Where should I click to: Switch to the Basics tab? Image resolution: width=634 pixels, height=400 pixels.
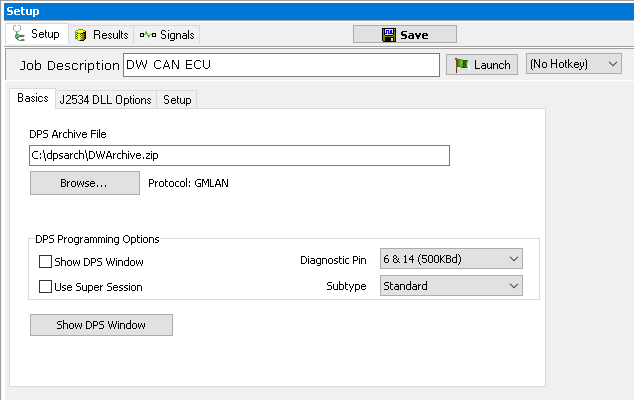click(32, 99)
